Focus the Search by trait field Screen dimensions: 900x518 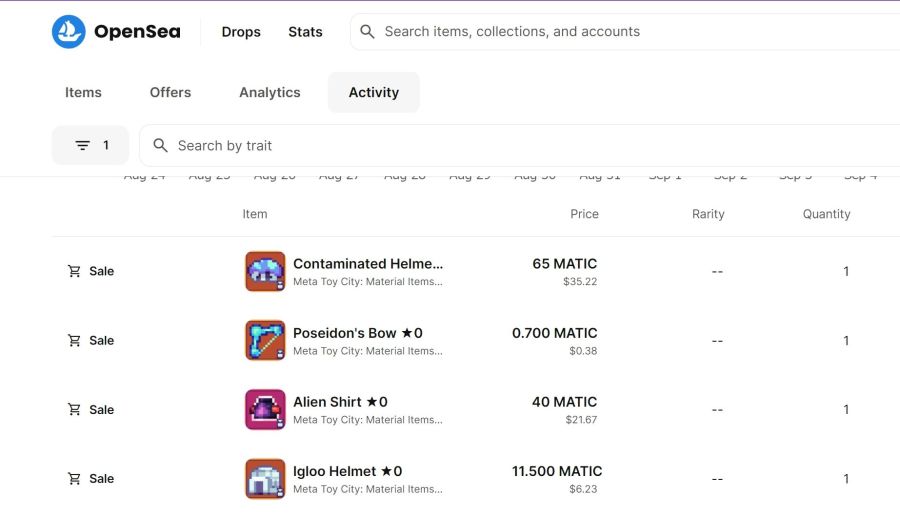[x=519, y=145]
